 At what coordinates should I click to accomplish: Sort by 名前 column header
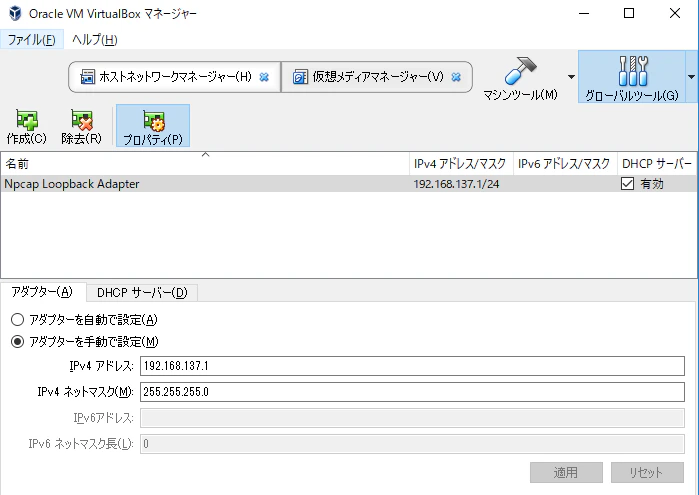(x=205, y=164)
